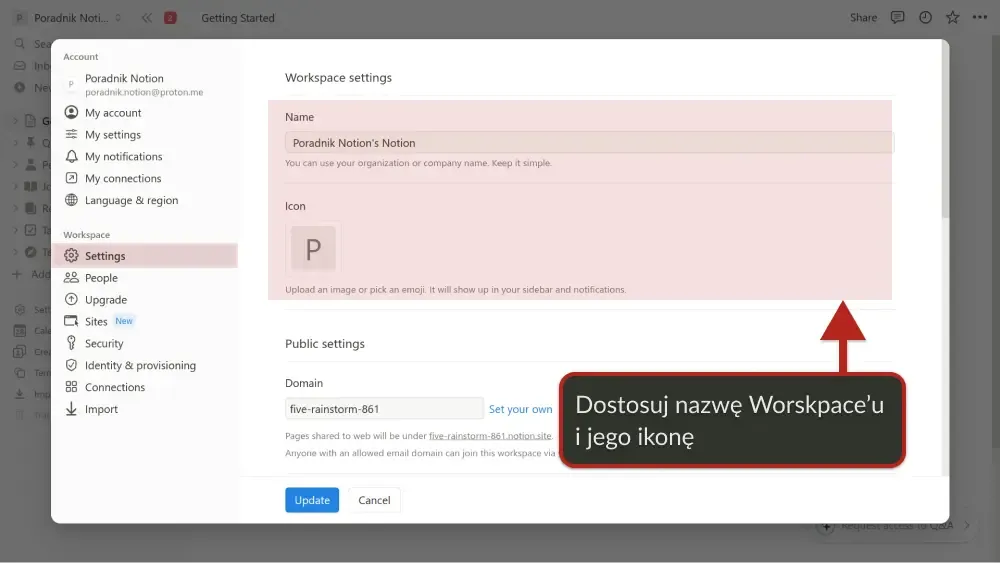Click the New badge next to Sites
Image resolution: width=1000 pixels, height=563 pixels.
click(x=124, y=321)
